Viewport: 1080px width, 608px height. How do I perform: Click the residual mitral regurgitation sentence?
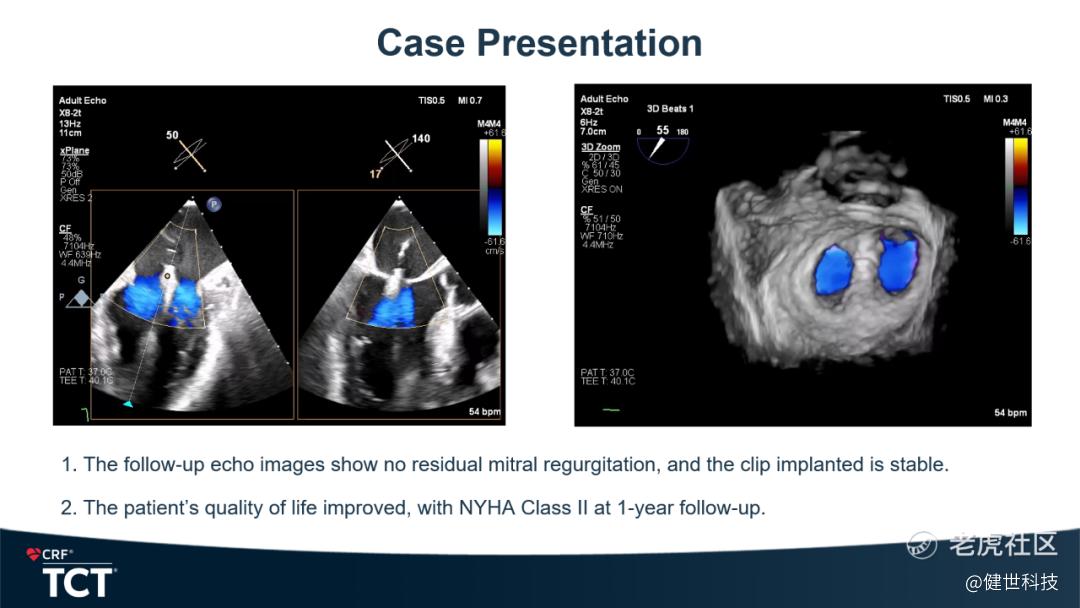pyautogui.click(x=505, y=465)
